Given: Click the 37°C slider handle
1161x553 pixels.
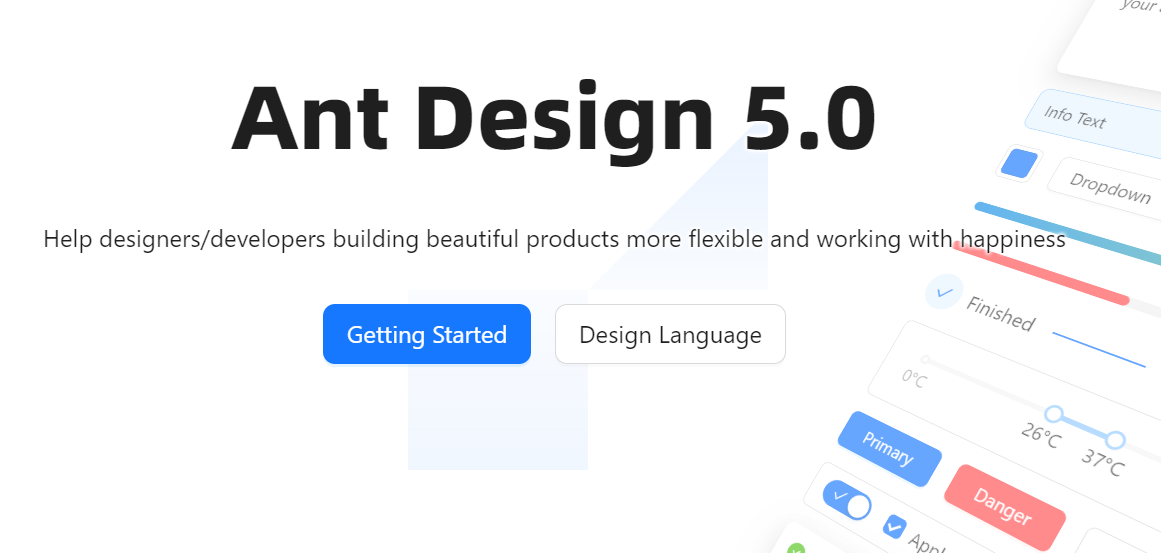Looking at the screenshot, I should click(x=1115, y=440).
